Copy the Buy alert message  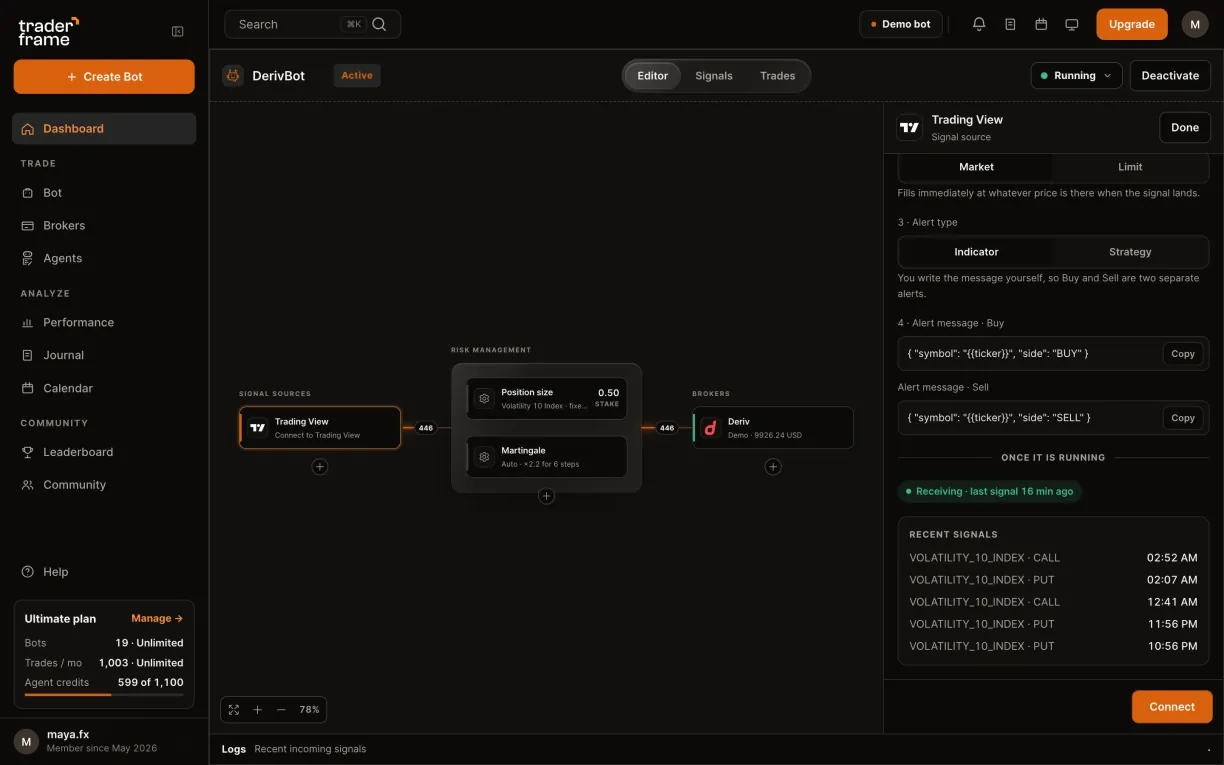point(1183,354)
